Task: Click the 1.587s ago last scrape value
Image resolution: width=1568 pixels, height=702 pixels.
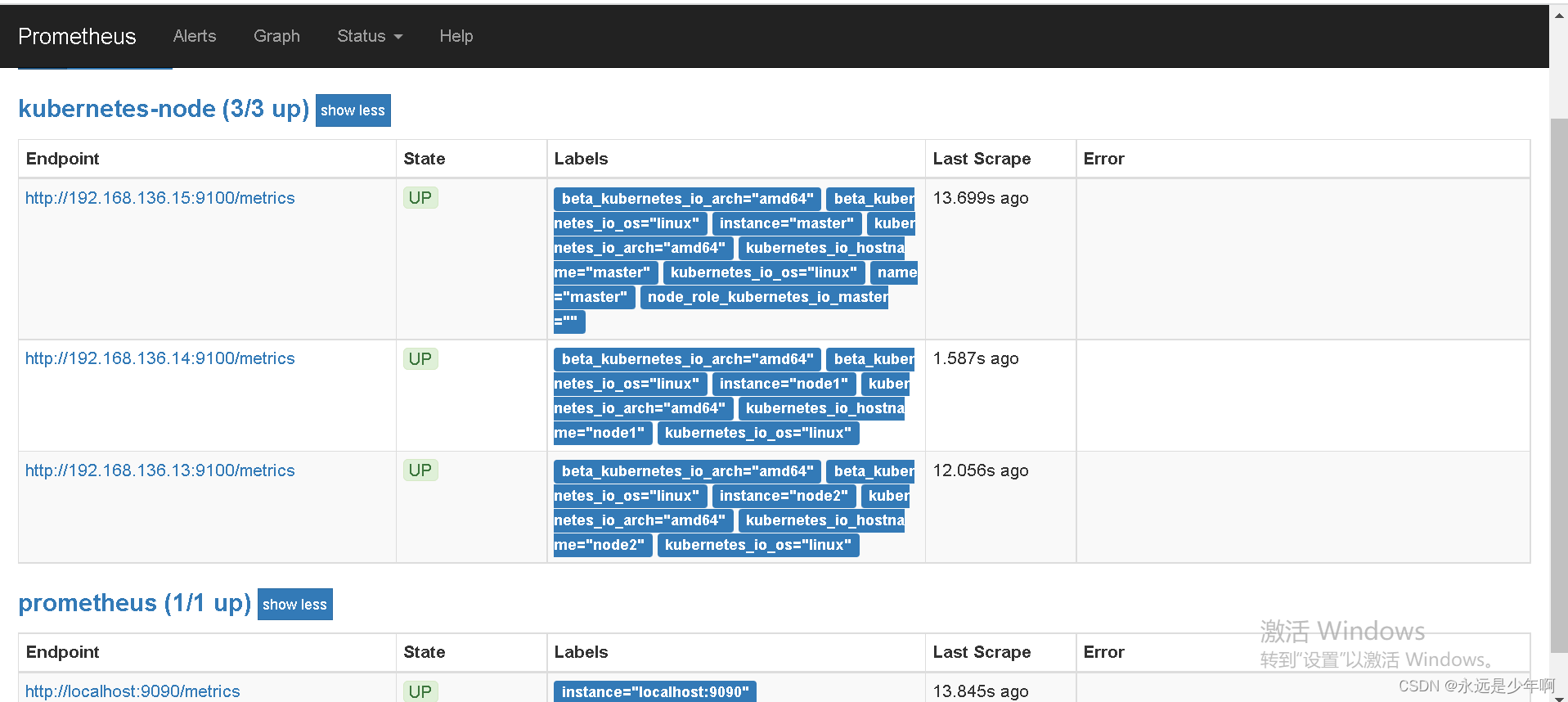Action: coord(976,358)
